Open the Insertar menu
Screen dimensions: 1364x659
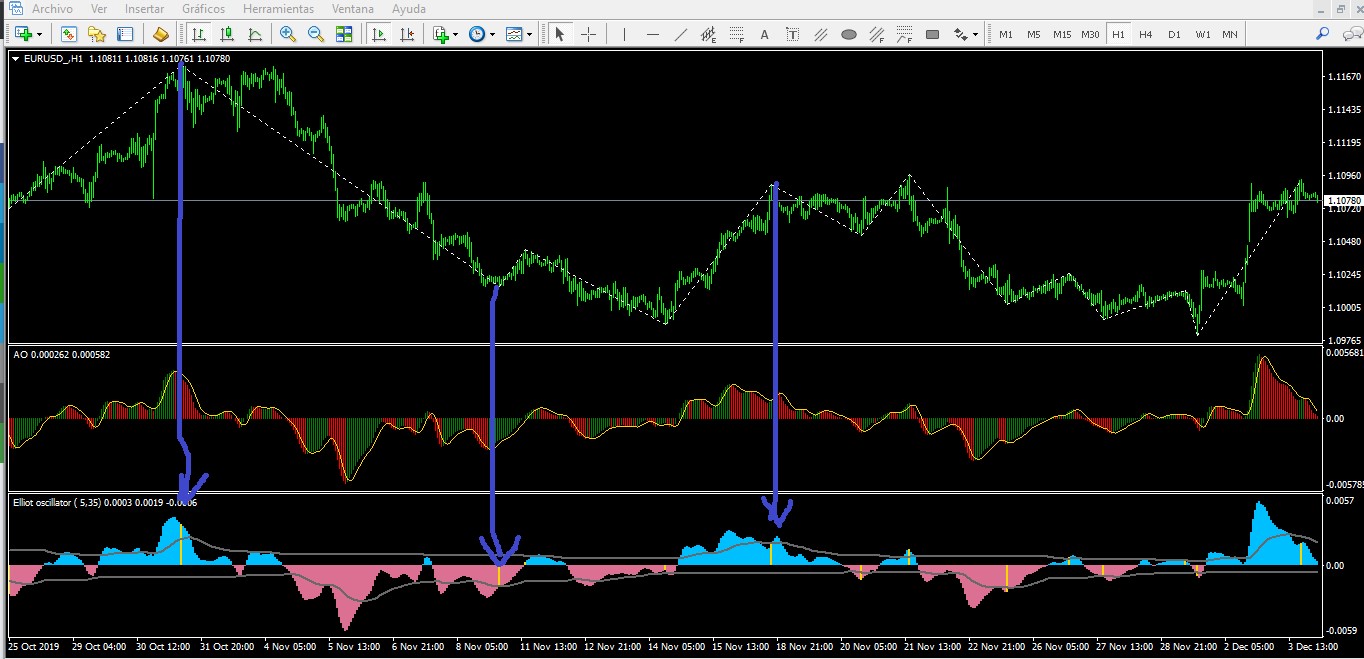(145, 9)
